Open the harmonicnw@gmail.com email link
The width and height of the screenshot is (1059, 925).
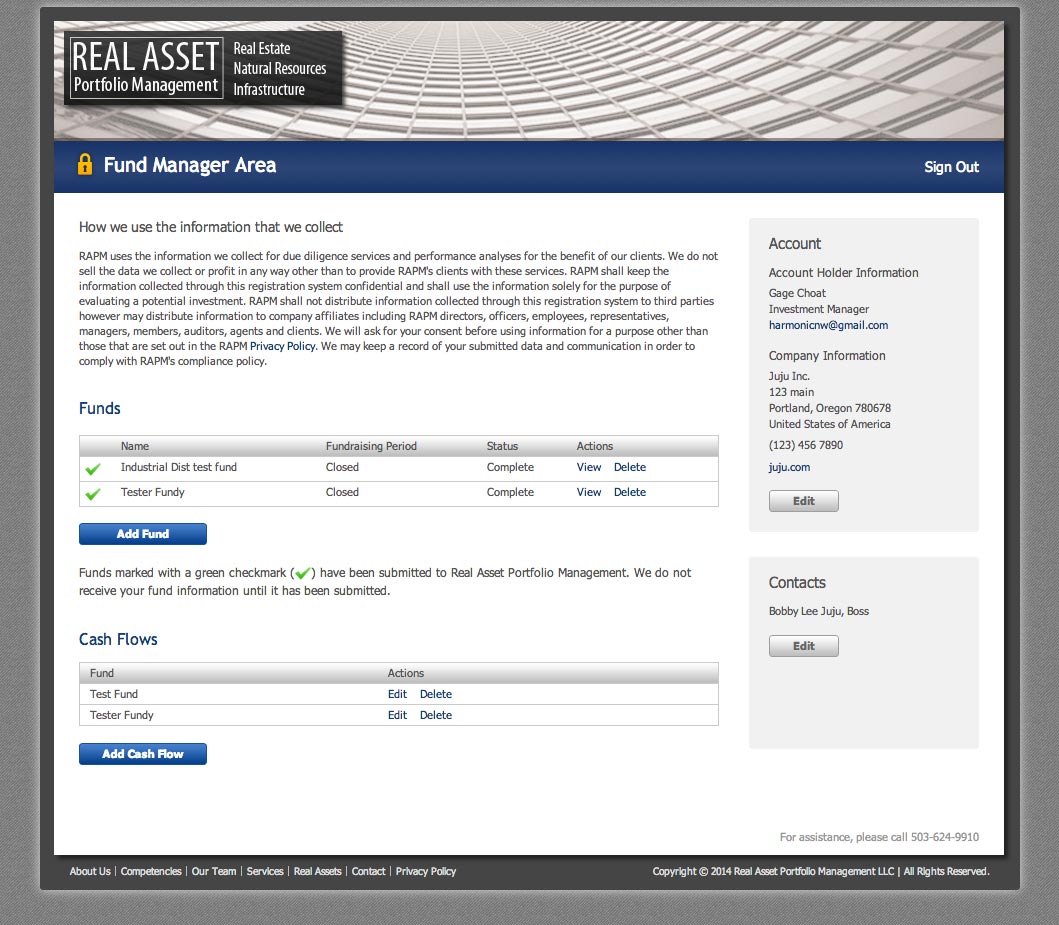tap(828, 326)
